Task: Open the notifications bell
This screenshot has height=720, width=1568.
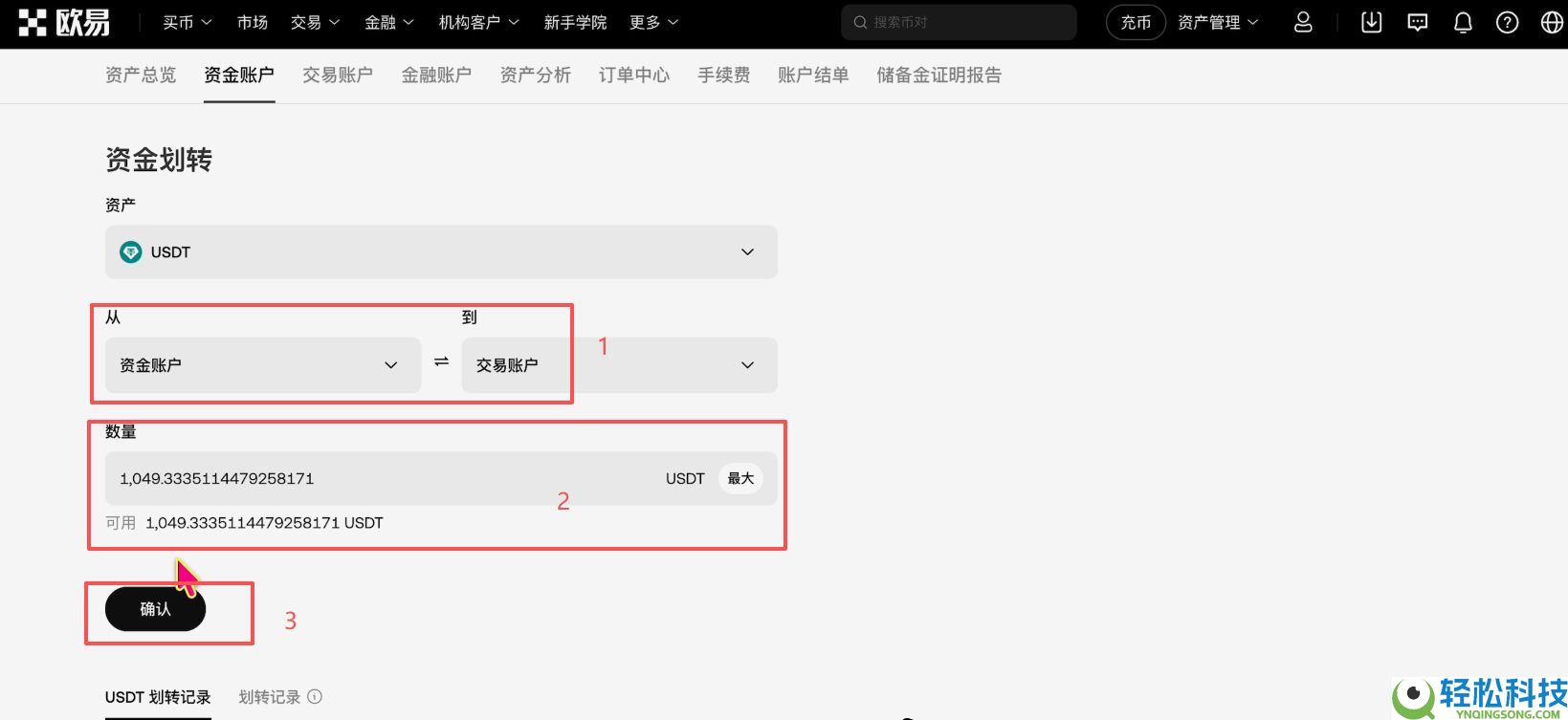Action: (1463, 22)
